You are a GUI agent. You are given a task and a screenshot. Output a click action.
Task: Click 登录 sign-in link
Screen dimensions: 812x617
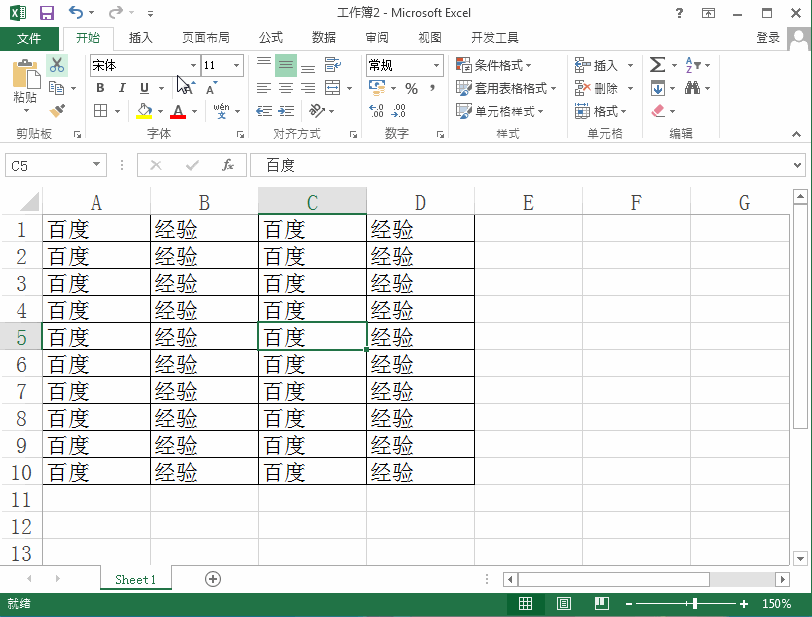768,38
